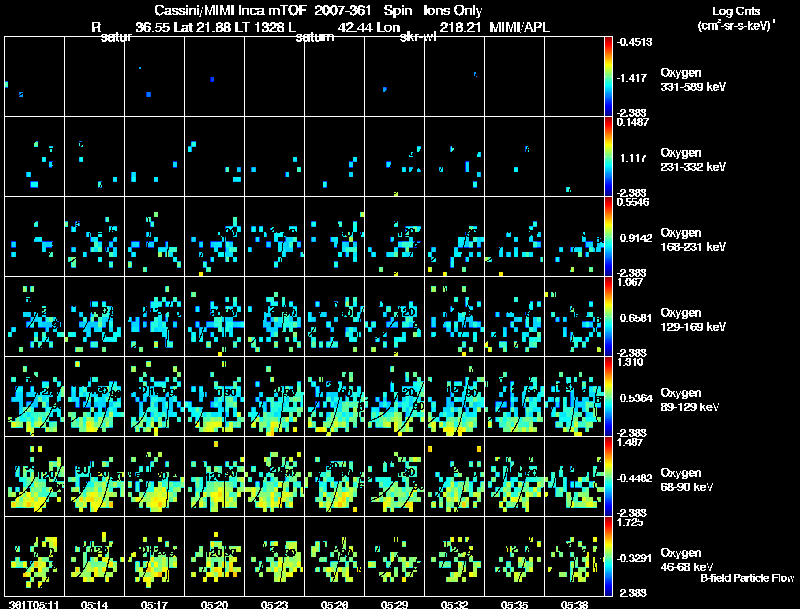Click the color bar beside Oxygen 89-129 keV
This screenshot has height=609, width=800.
tap(608, 396)
